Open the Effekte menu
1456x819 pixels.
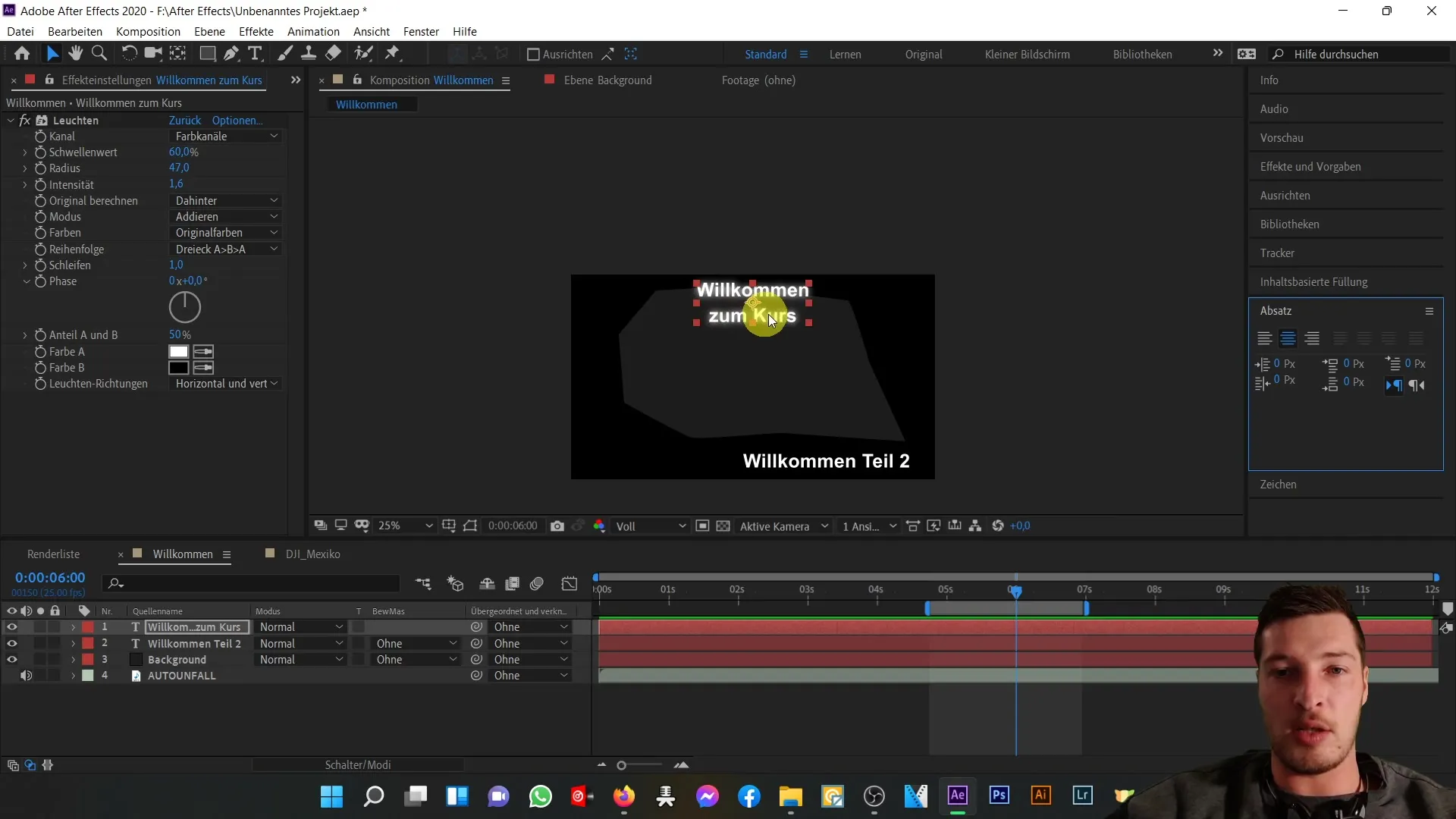pos(256,31)
